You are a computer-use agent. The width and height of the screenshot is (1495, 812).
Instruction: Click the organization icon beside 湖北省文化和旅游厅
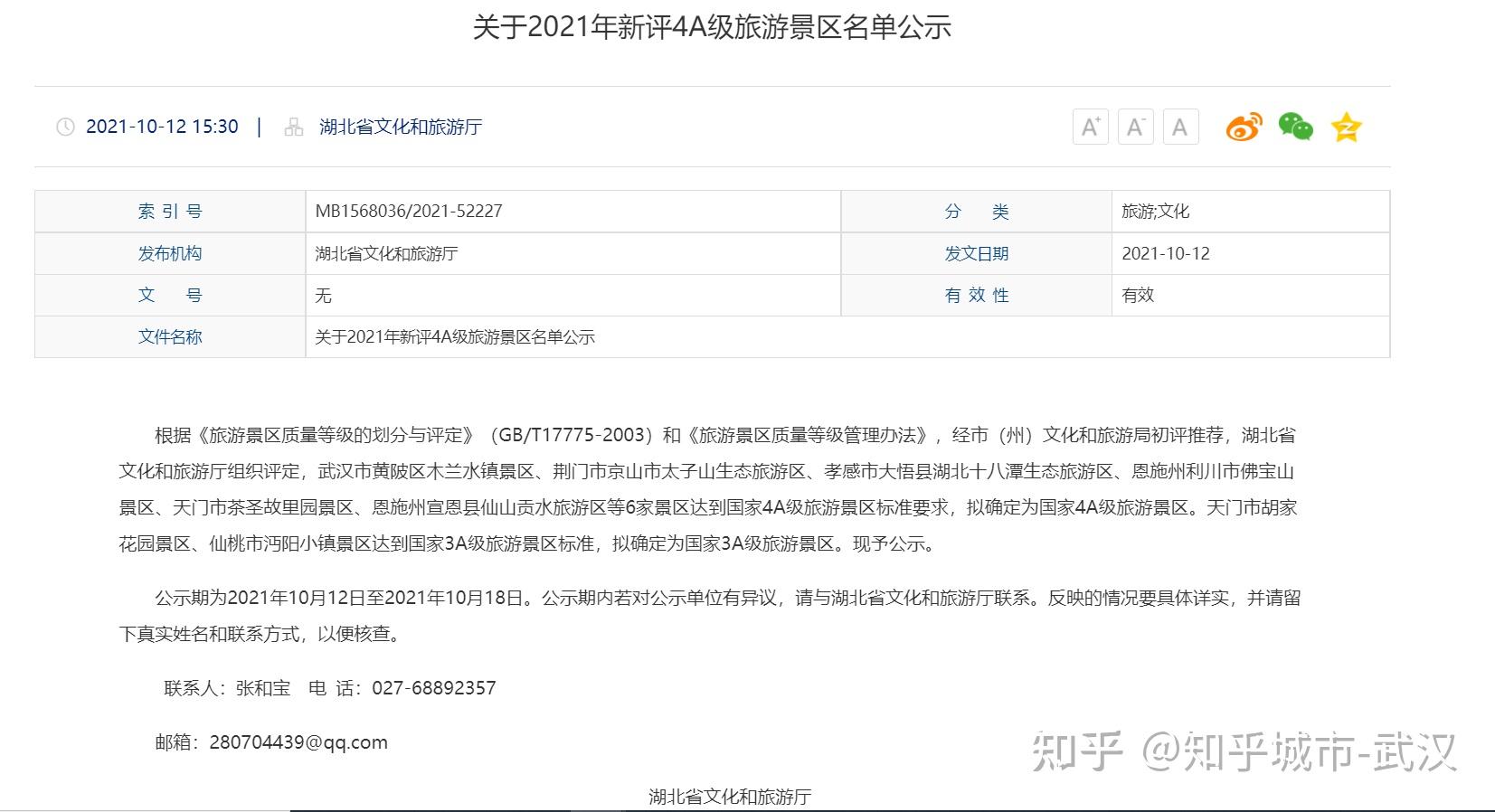(294, 127)
